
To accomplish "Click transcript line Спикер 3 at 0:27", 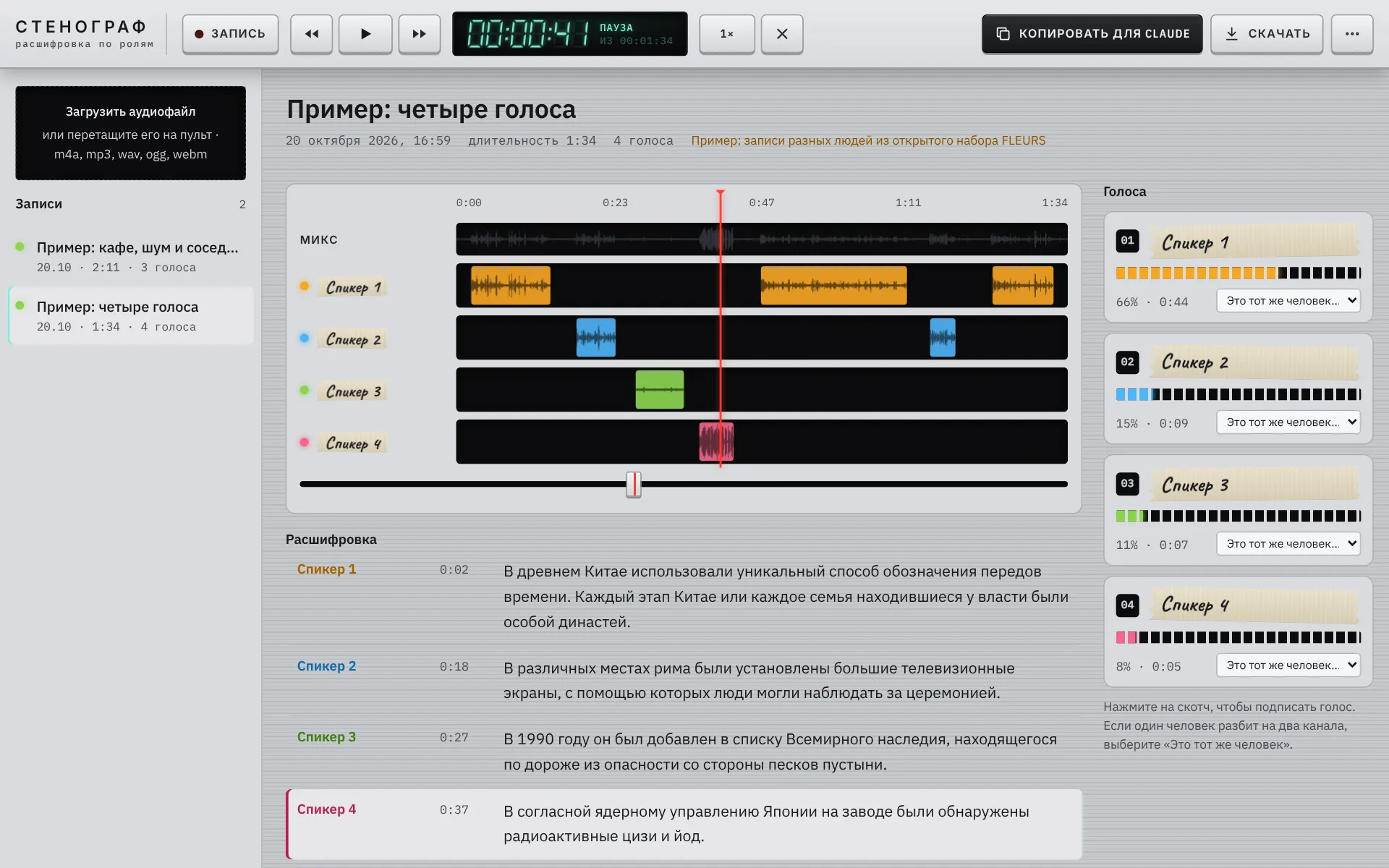I will point(684,752).
